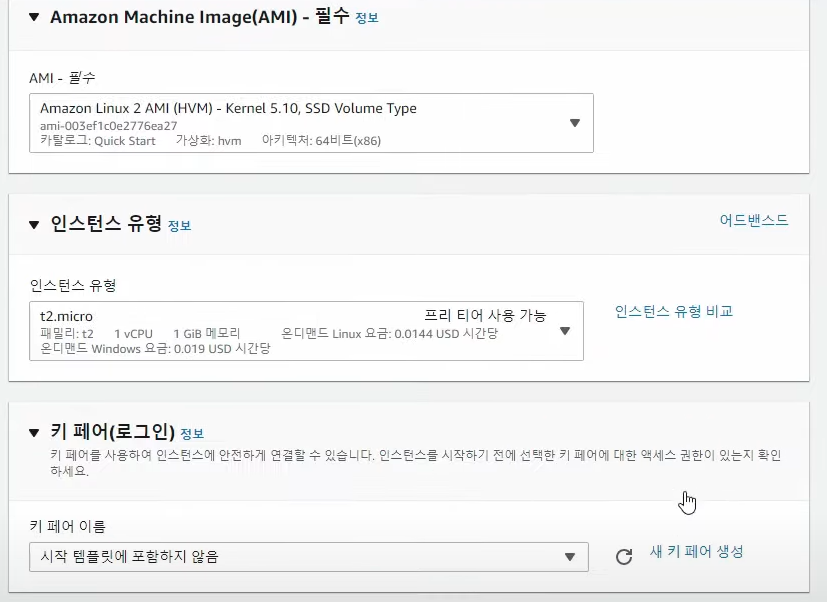Open 인스턴스 유형 비교 link
Viewport: 827px width, 602px height.
(674, 311)
